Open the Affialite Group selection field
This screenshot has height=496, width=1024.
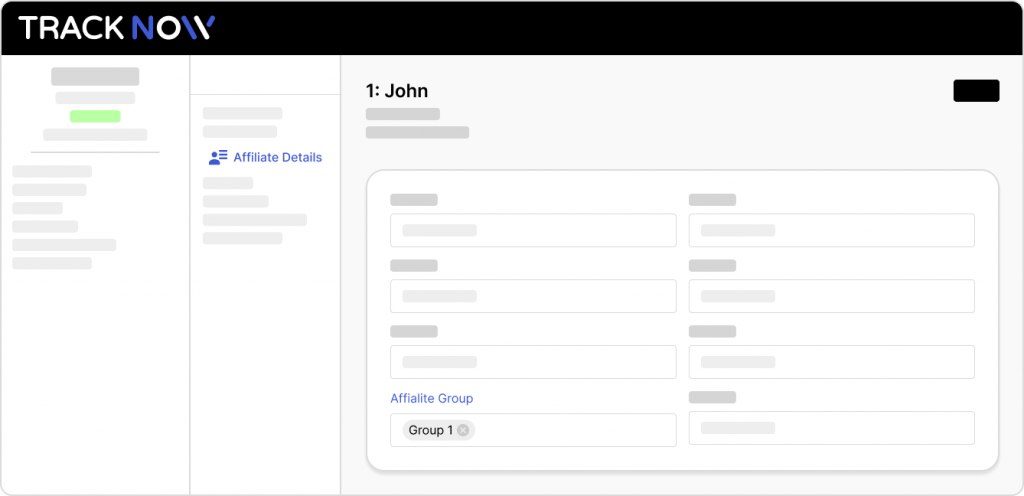(533, 430)
